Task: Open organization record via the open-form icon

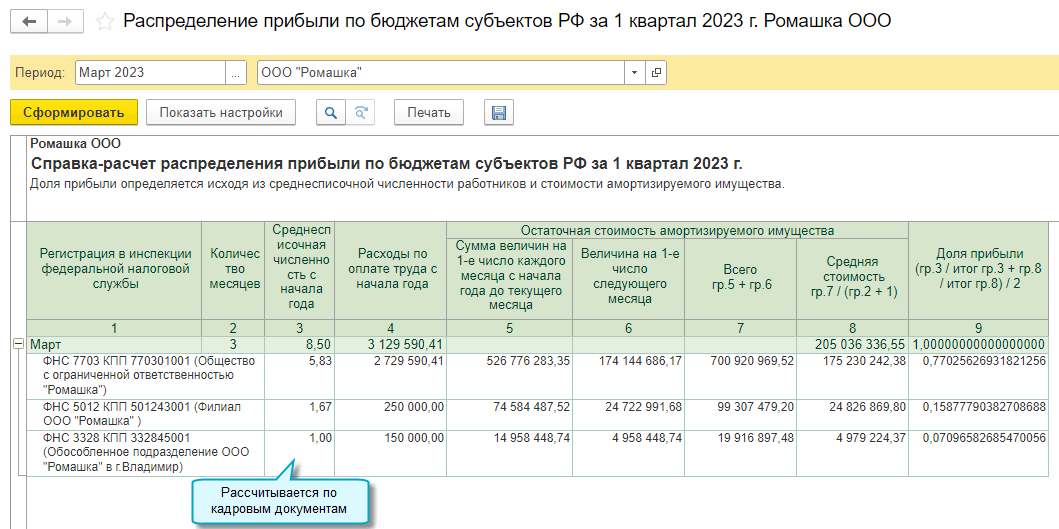Action: (656, 73)
